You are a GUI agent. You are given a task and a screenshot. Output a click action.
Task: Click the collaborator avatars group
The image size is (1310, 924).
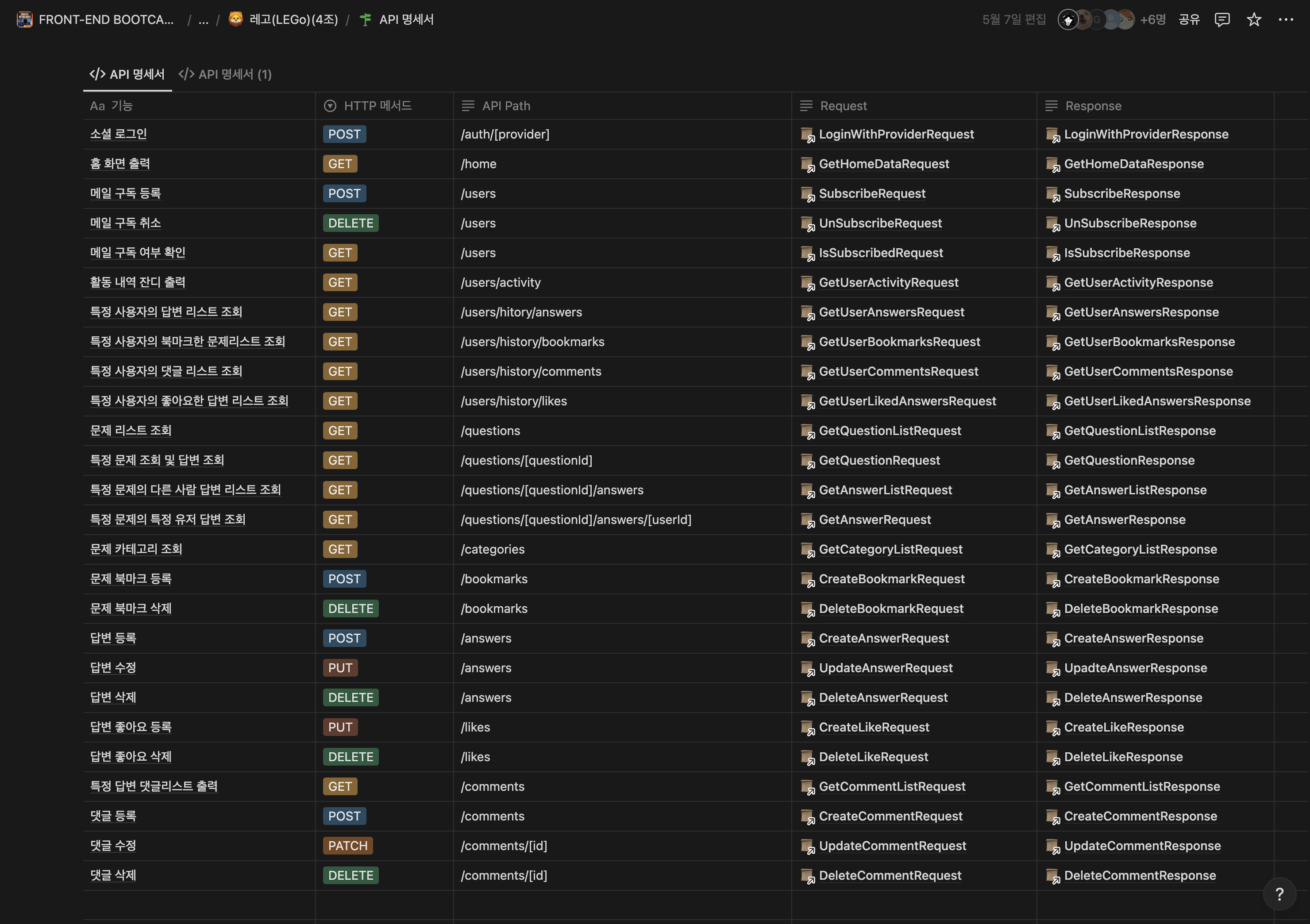(x=1096, y=20)
